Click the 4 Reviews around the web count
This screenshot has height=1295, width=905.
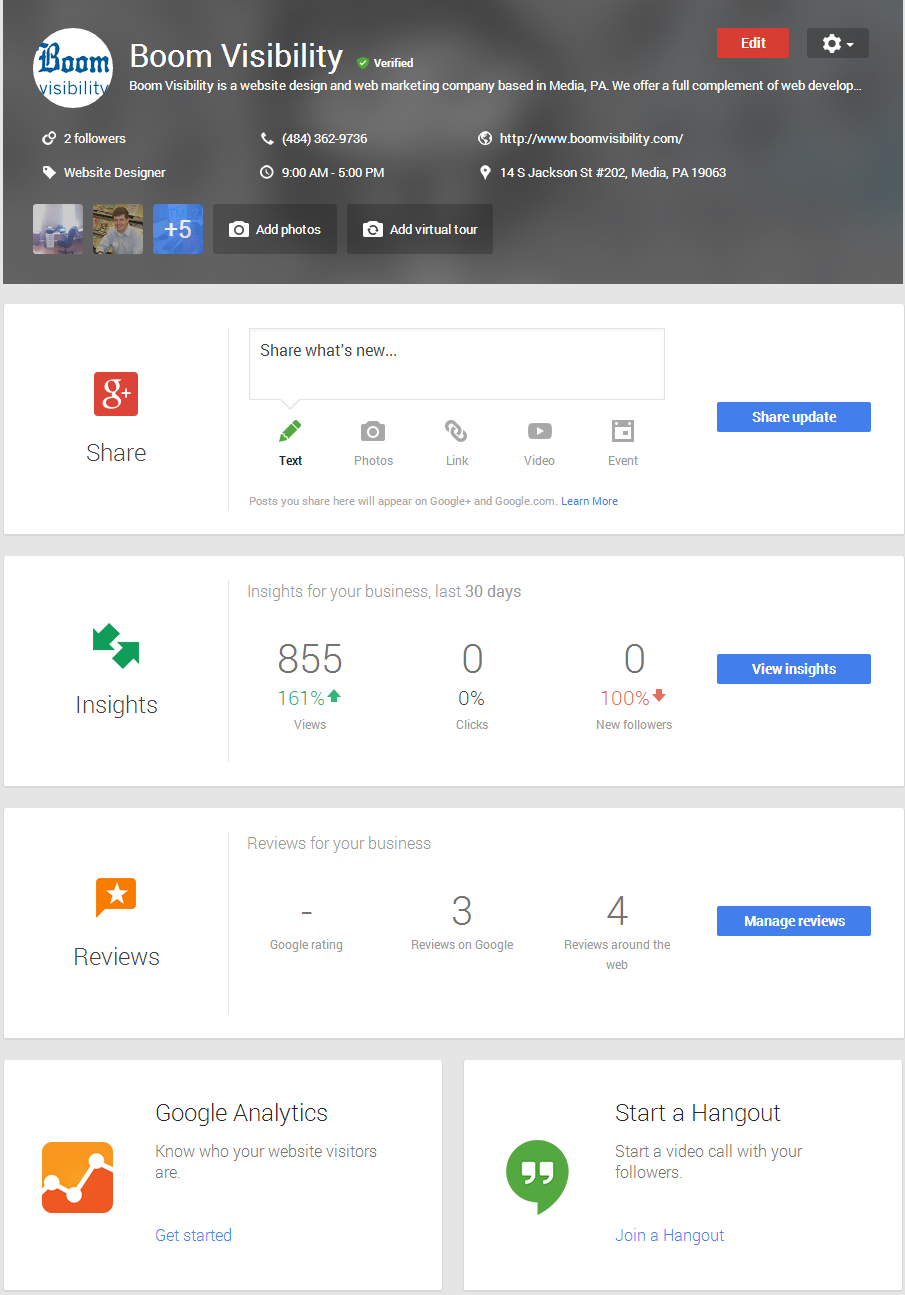[617, 911]
